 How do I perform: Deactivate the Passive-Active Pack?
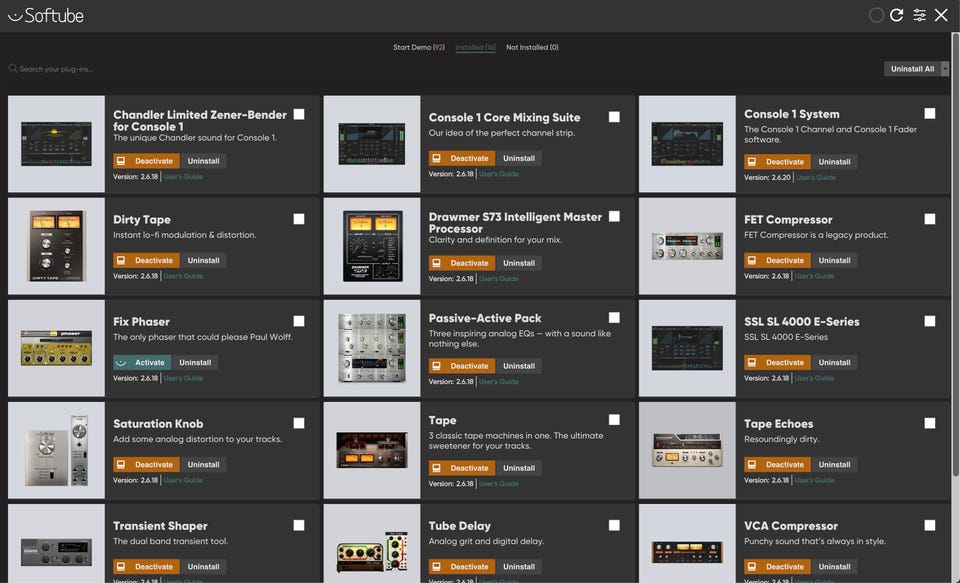coord(462,366)
